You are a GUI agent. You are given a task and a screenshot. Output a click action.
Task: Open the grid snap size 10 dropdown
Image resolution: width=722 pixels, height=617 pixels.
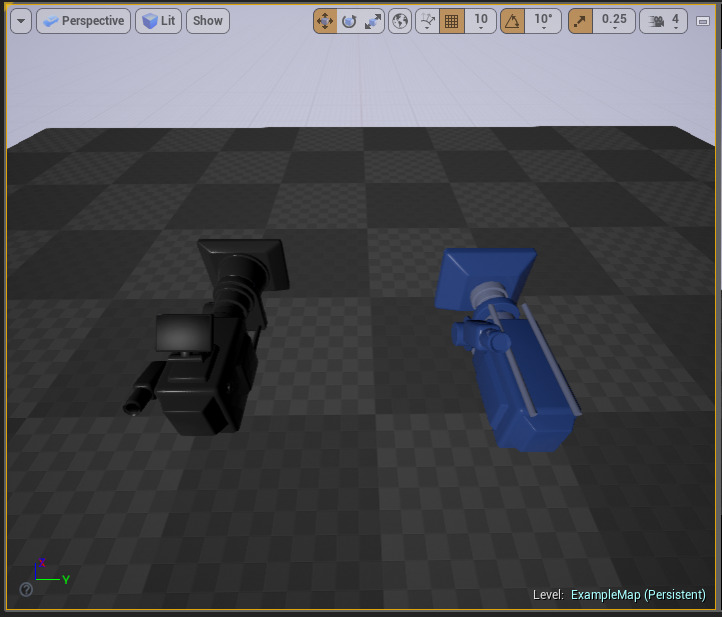(x=481, y=21)
